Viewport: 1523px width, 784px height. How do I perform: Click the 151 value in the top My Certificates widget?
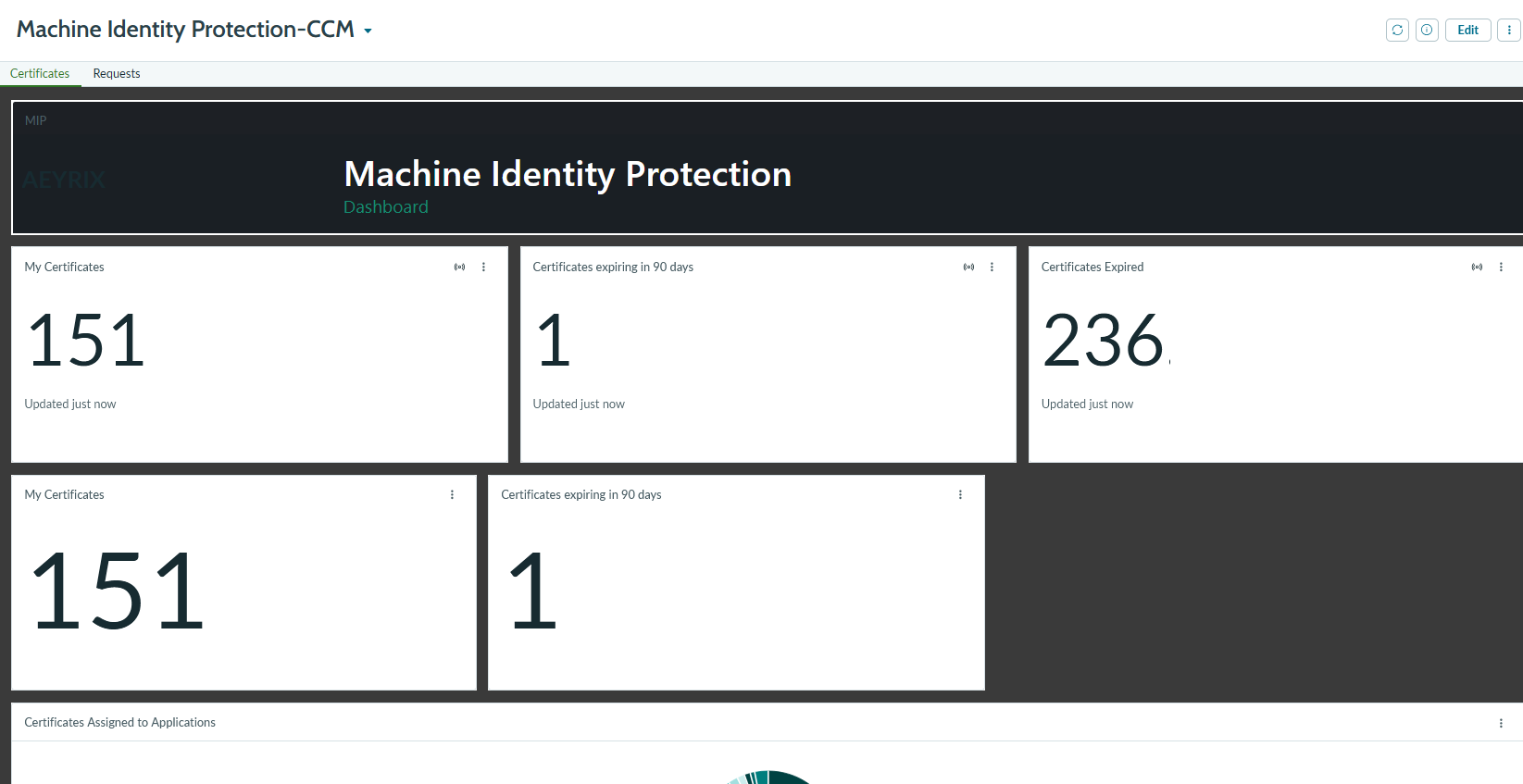tap(86, 341)
